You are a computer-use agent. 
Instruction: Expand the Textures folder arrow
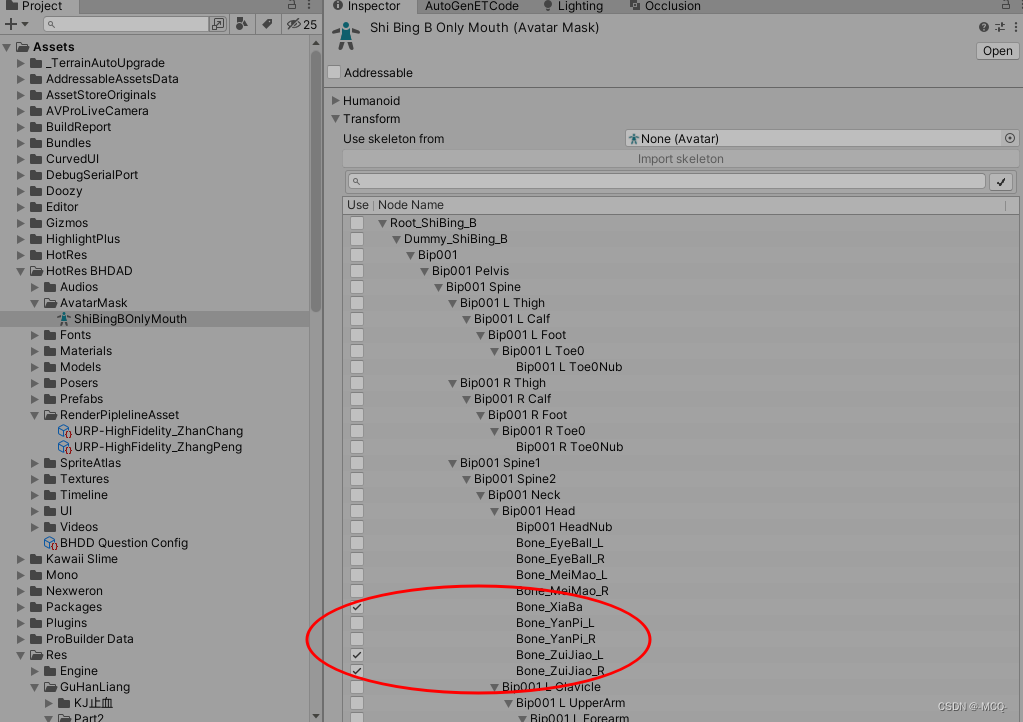[35, 479]
